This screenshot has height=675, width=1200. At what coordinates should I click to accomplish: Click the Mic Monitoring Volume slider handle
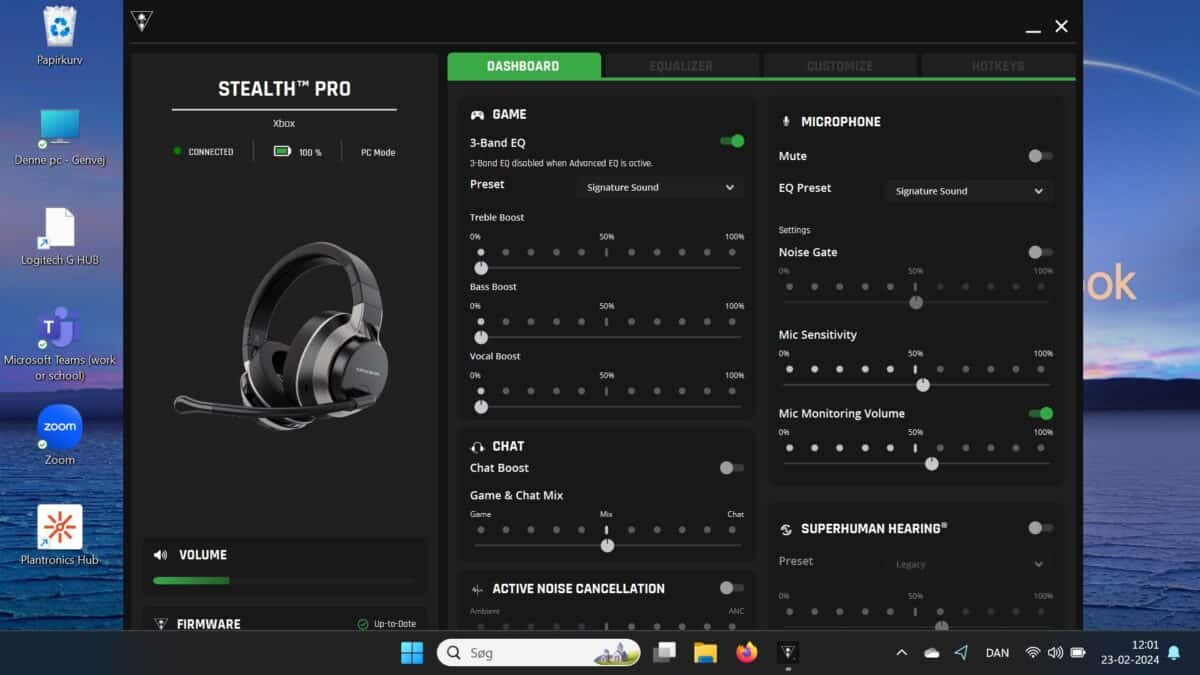point(932,463)
